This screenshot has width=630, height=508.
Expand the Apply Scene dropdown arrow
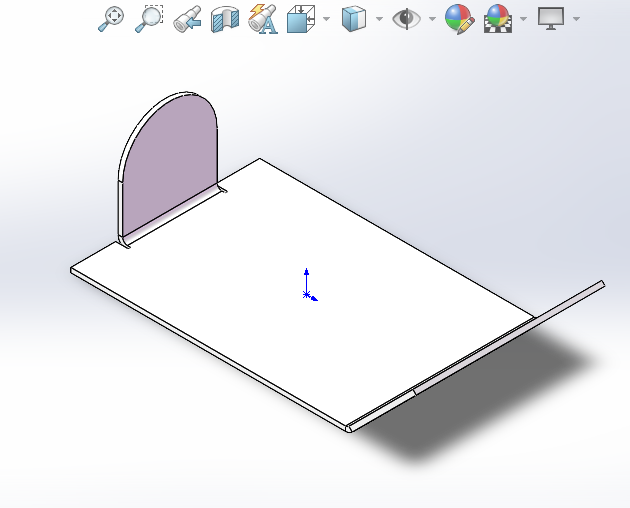(523, 18)
